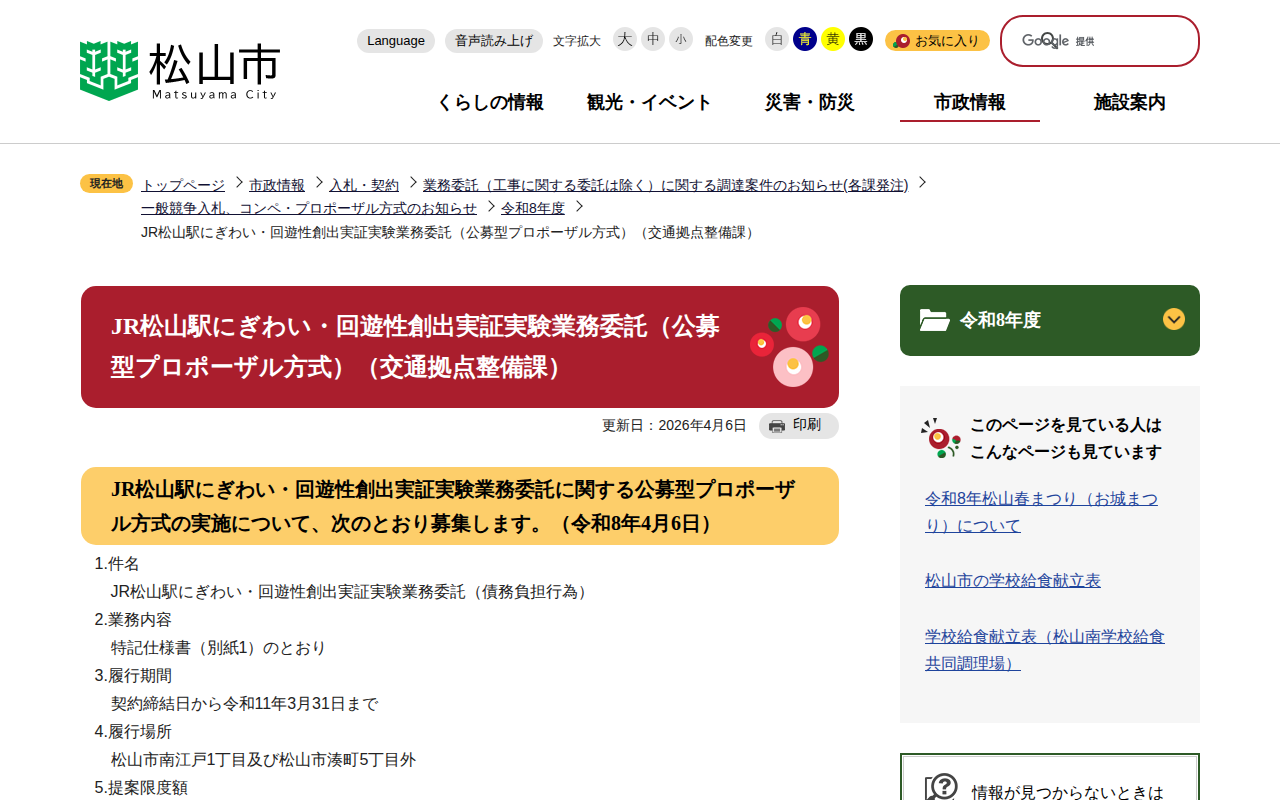Select white (白) color scheme

pyautogui.click(x=777, y=39)
